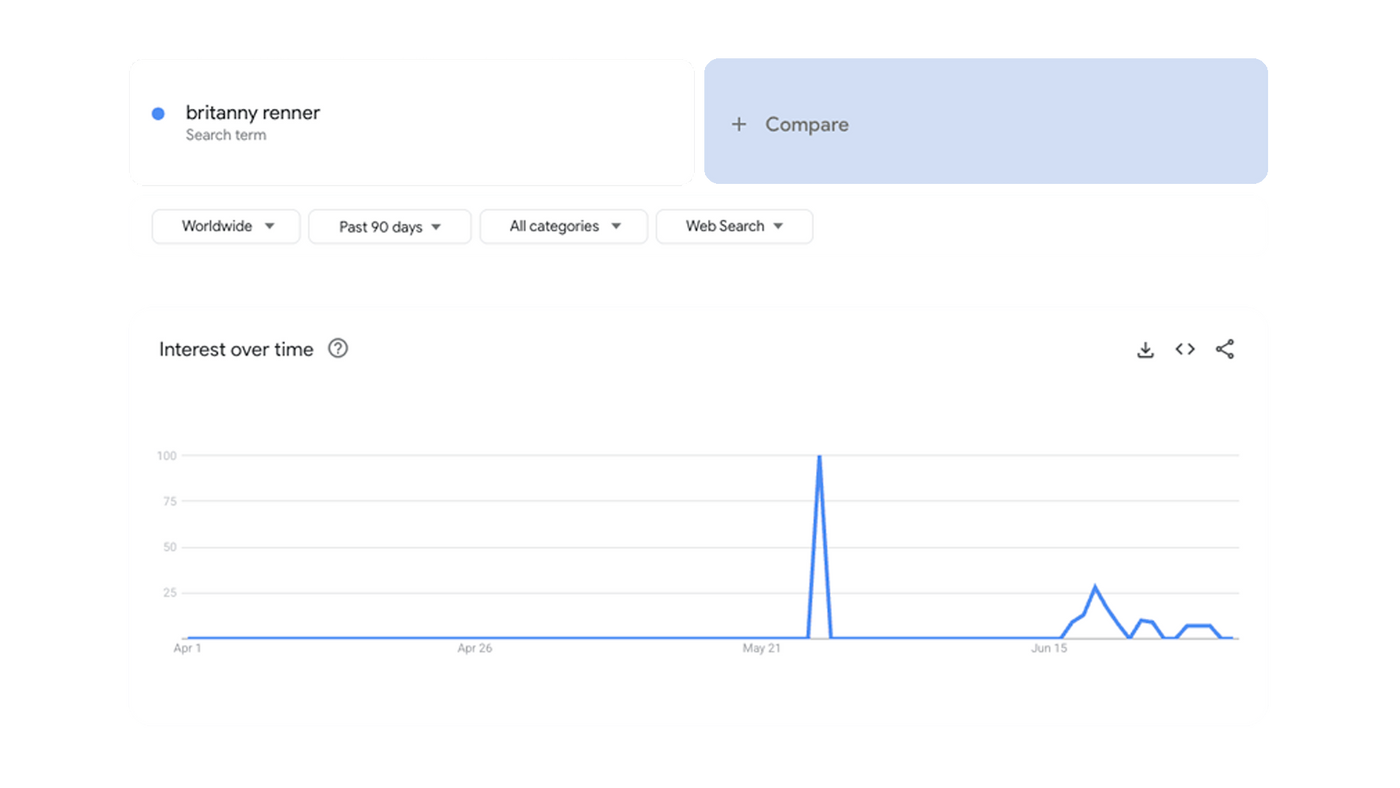The image size is (1400, 788).
Task: Open help for Interest over time
Action: [x=338, y=349]
